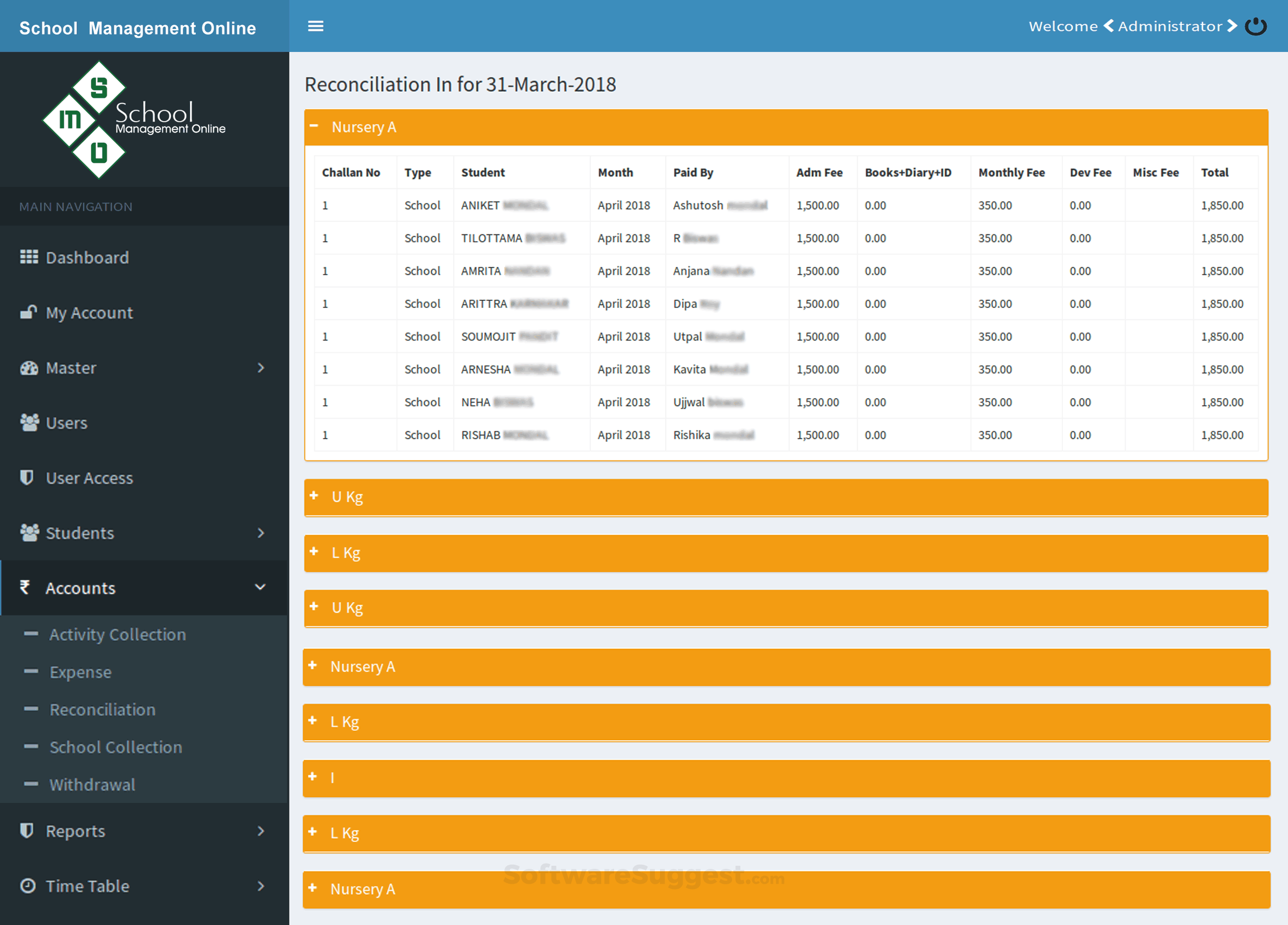This screenshot has height=925, width=1288.
Task: Click the hamburger menu icon in header
Action: (315, 26)
